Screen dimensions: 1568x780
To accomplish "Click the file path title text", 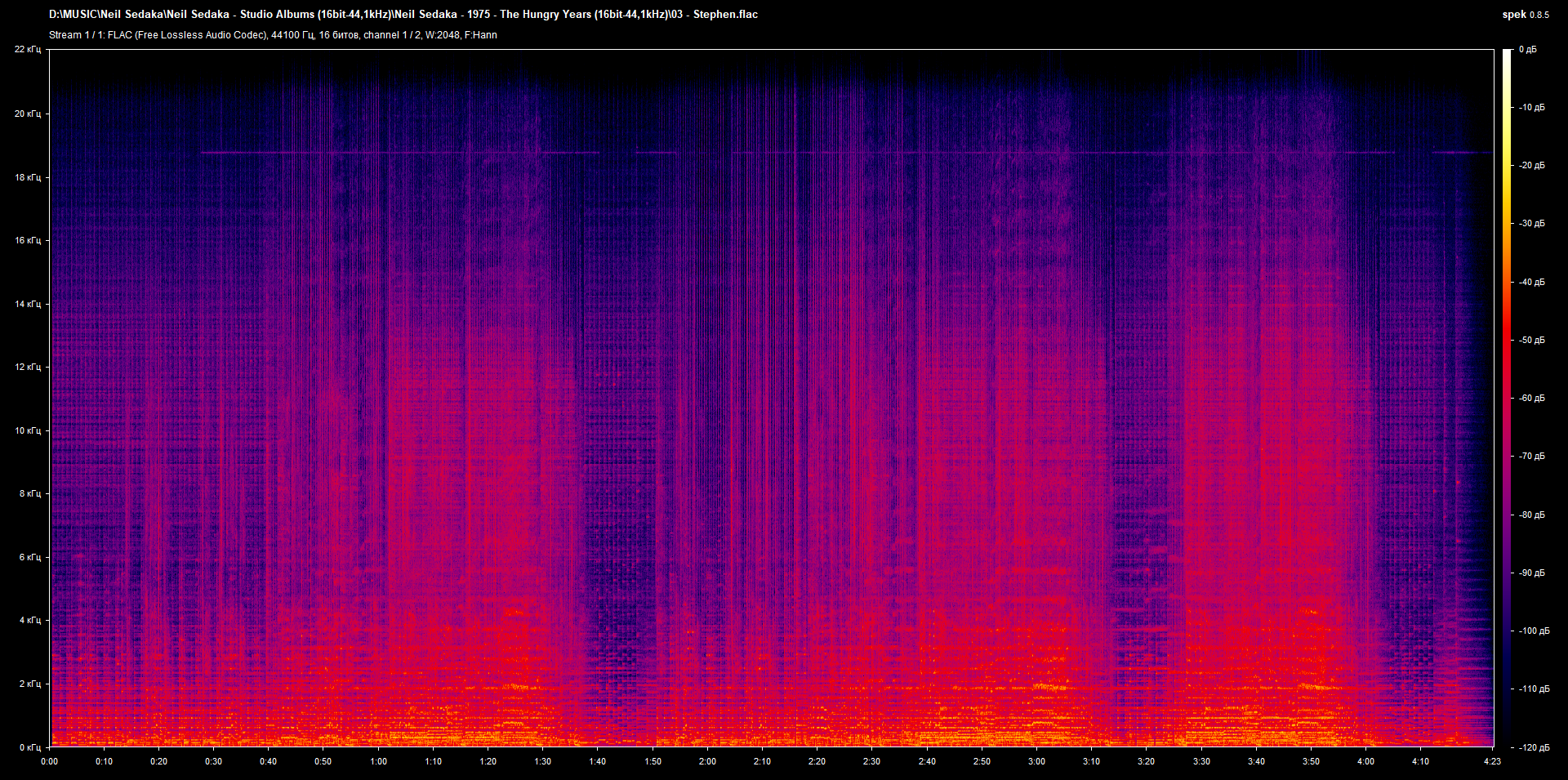I will (403, 14).
